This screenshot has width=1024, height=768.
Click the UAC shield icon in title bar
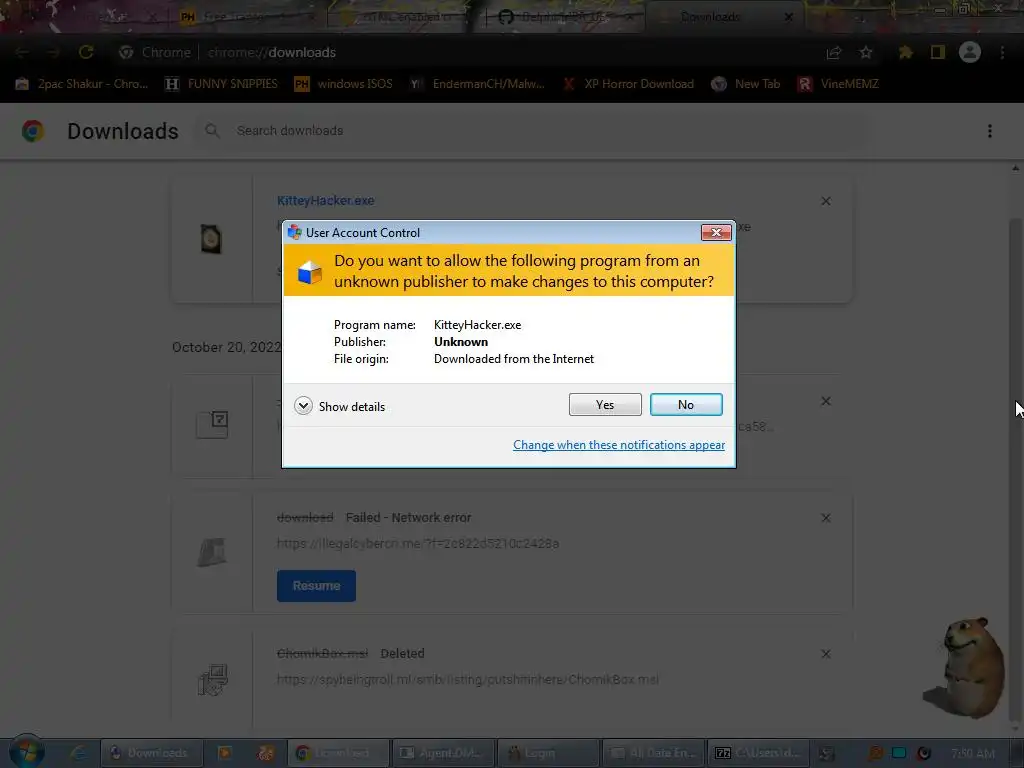click(295, 232)
